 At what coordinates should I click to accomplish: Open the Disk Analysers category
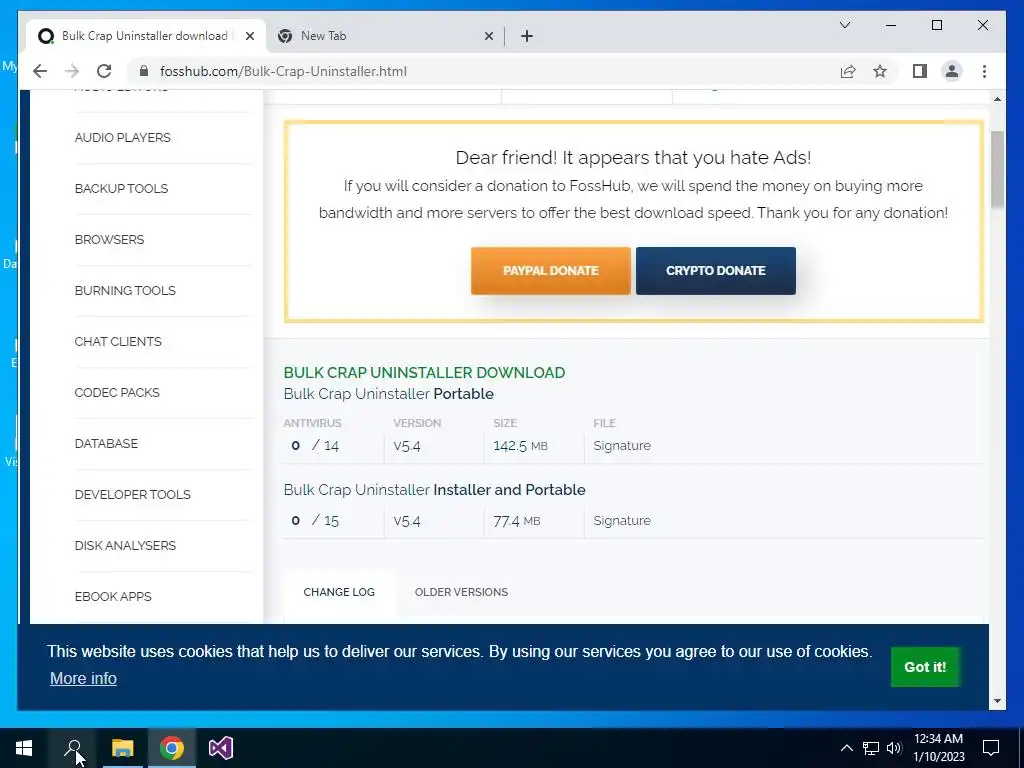coord(125,545)
